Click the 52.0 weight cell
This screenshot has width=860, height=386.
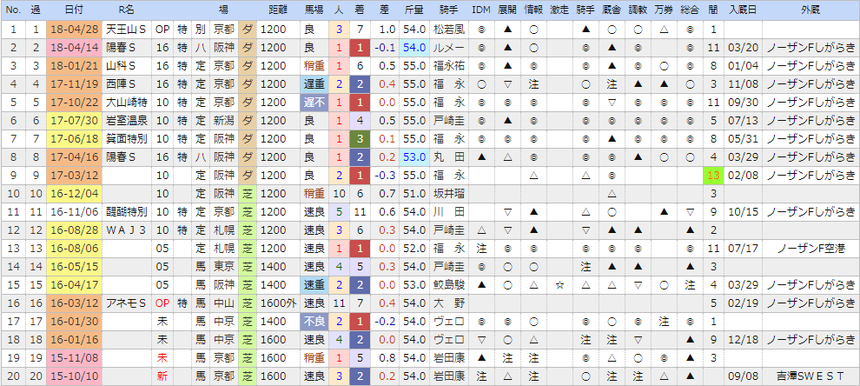coord(415,248)
